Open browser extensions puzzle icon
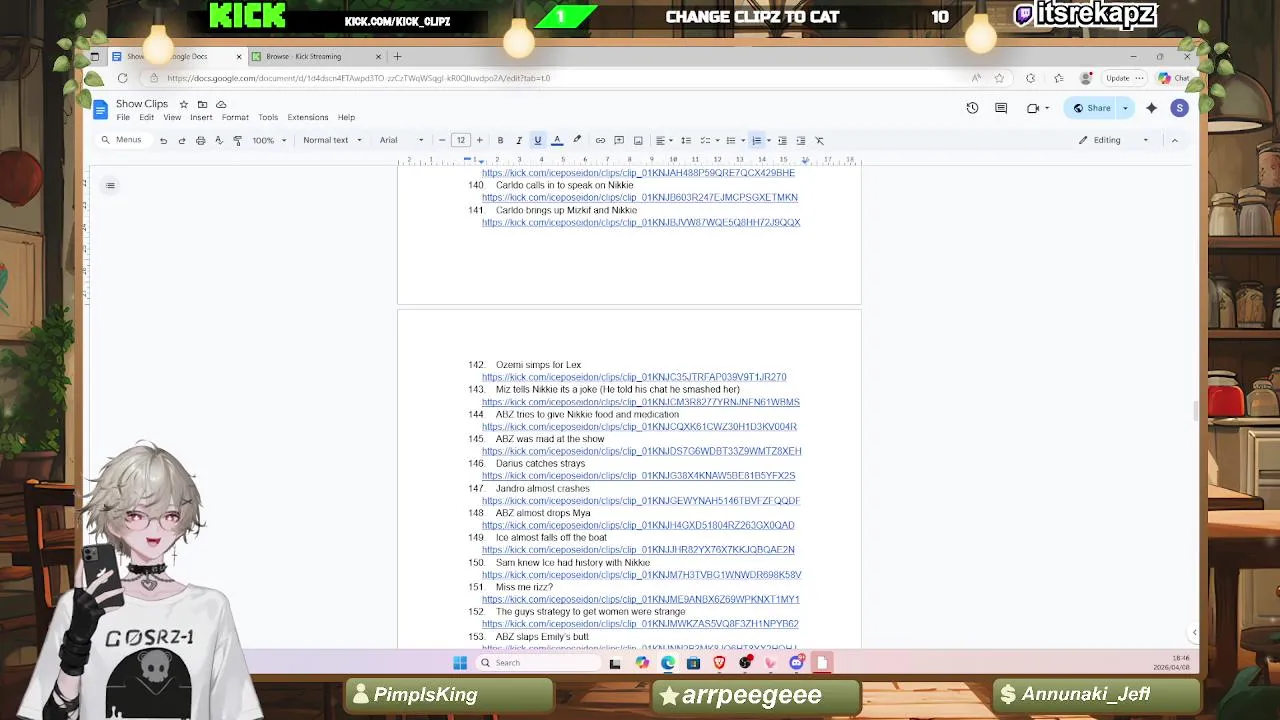The image size is (1280, 720). pyautogui.click(x=1030, y=78)
